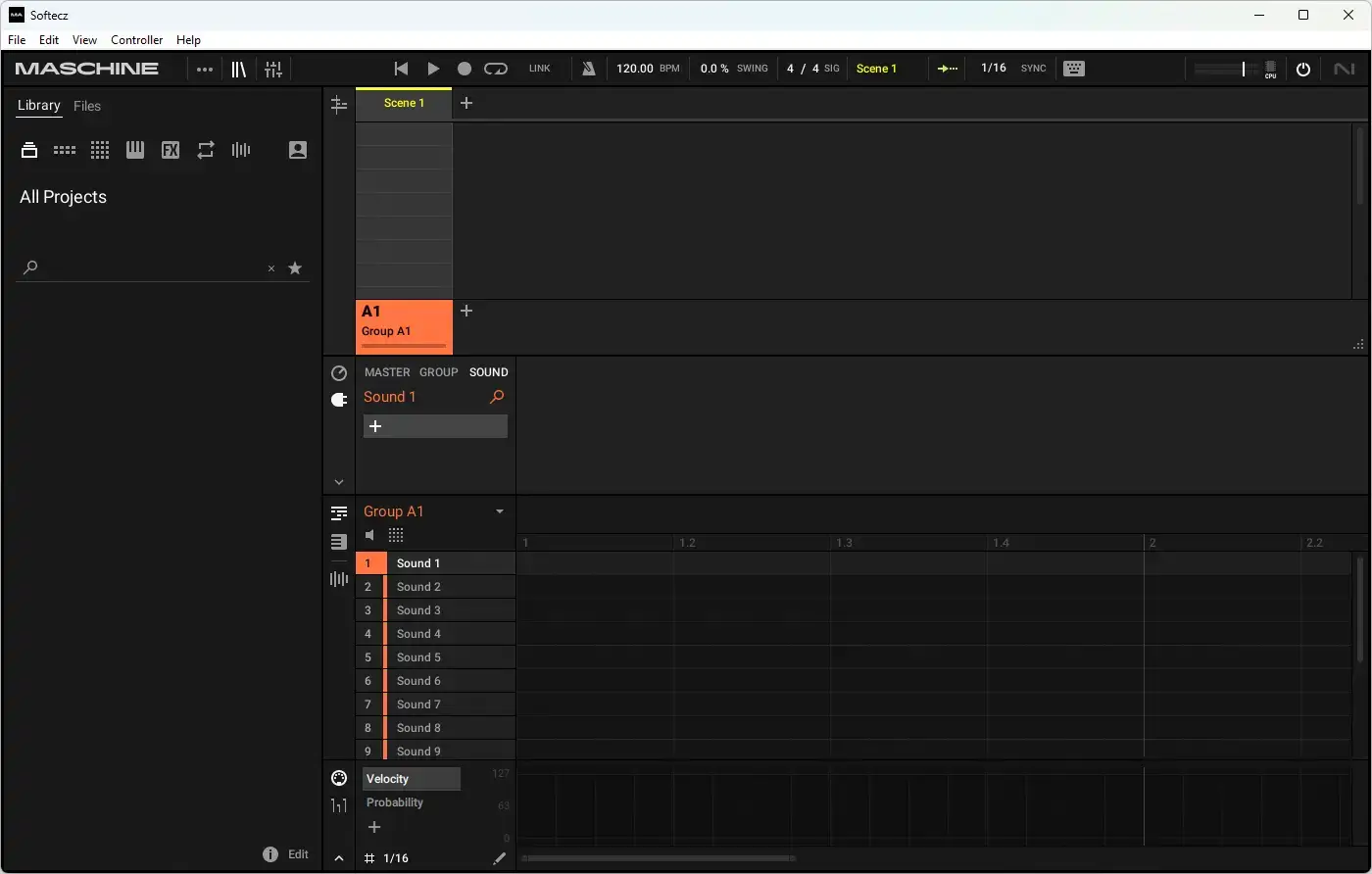This screenshot has height=874, width=1372.
Task: Open the Controller menu
Action: [x=136, y=40]
